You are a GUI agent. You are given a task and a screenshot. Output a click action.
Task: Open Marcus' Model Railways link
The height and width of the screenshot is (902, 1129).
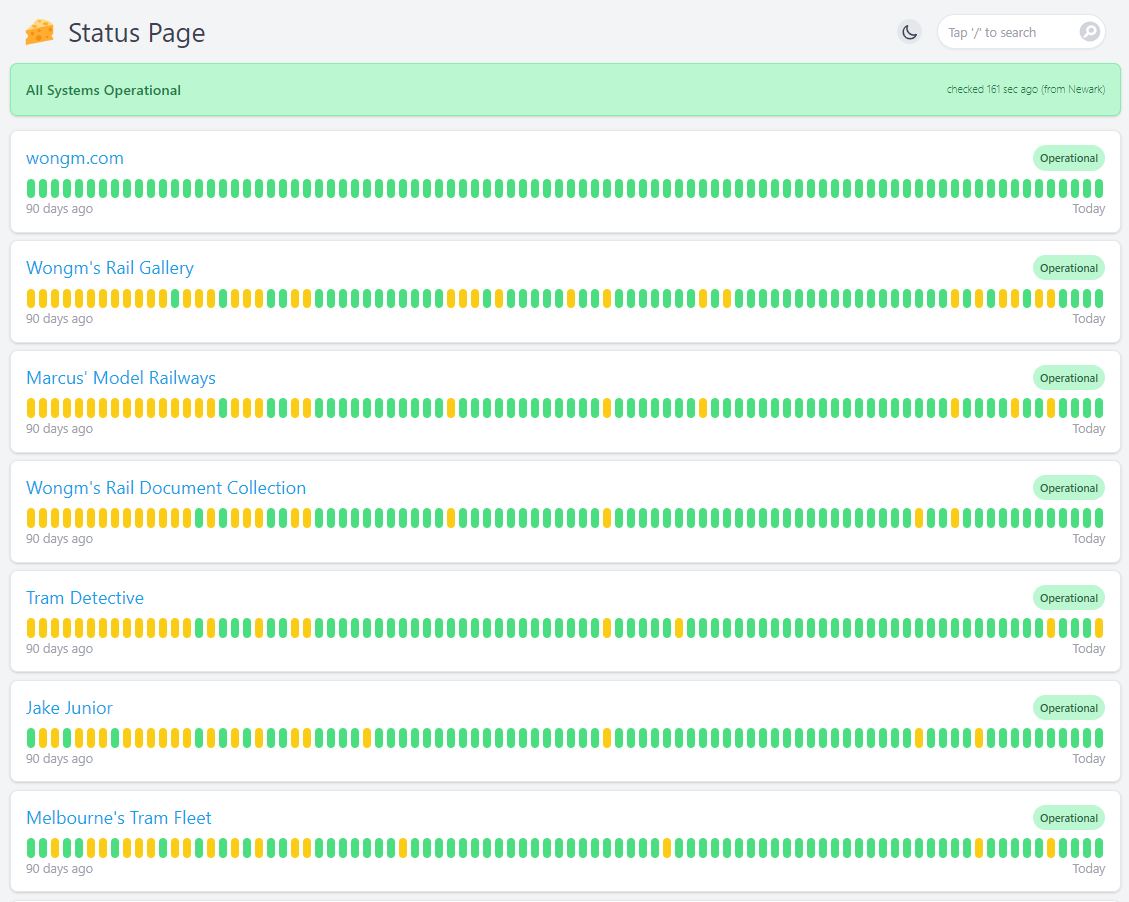pos(121,378)
